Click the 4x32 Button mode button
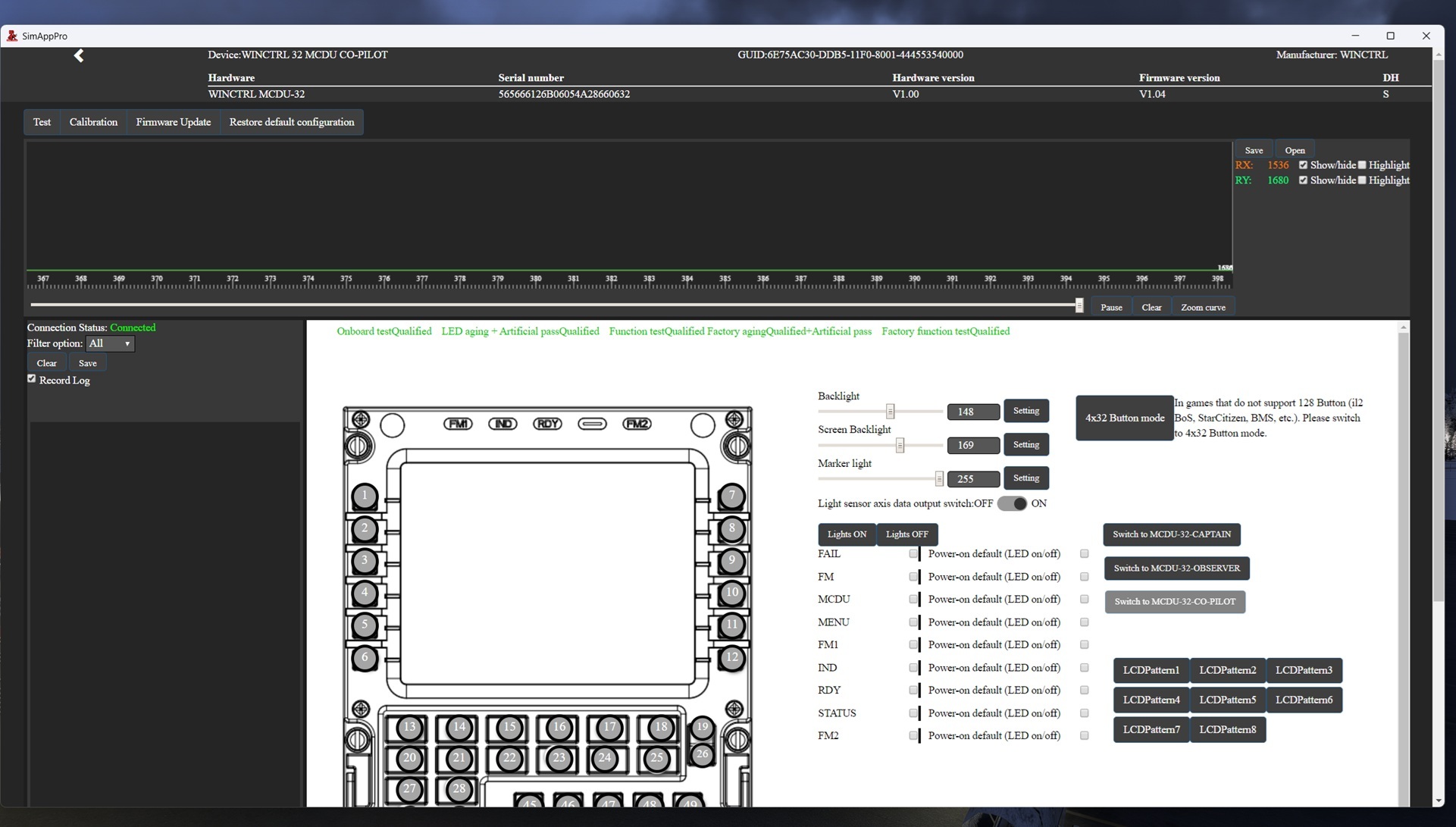 tap(1124, 418)
